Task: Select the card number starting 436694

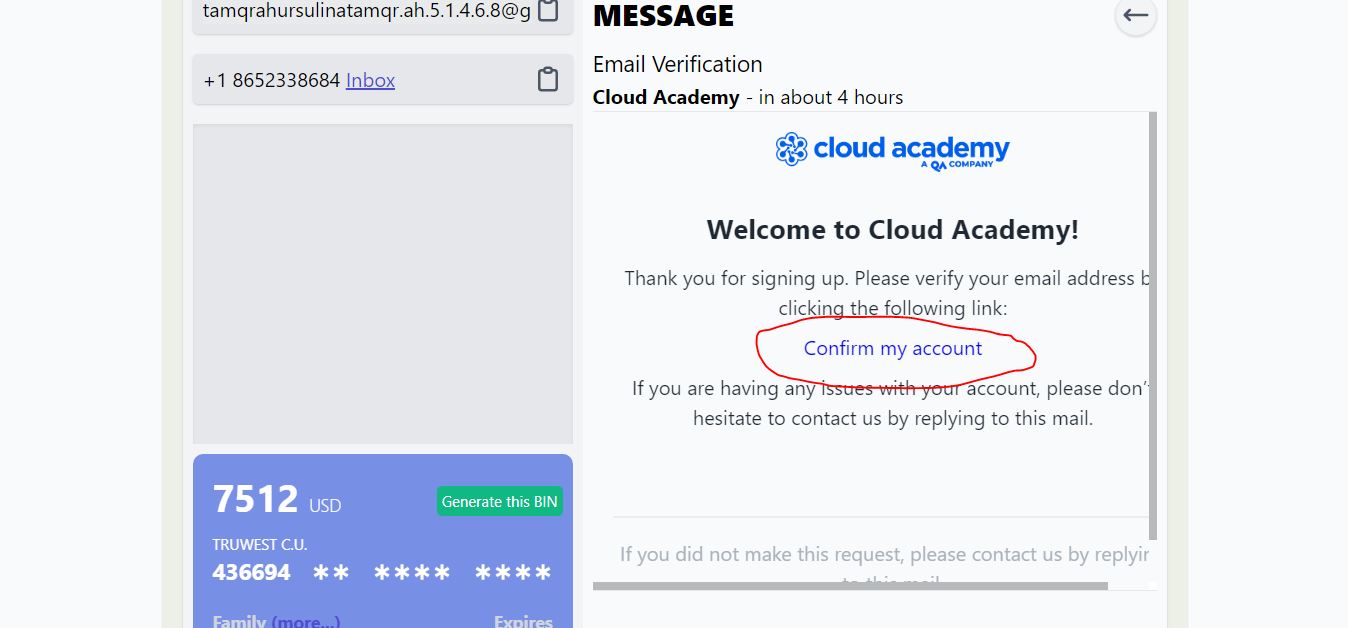Action: tap(382, 573)
